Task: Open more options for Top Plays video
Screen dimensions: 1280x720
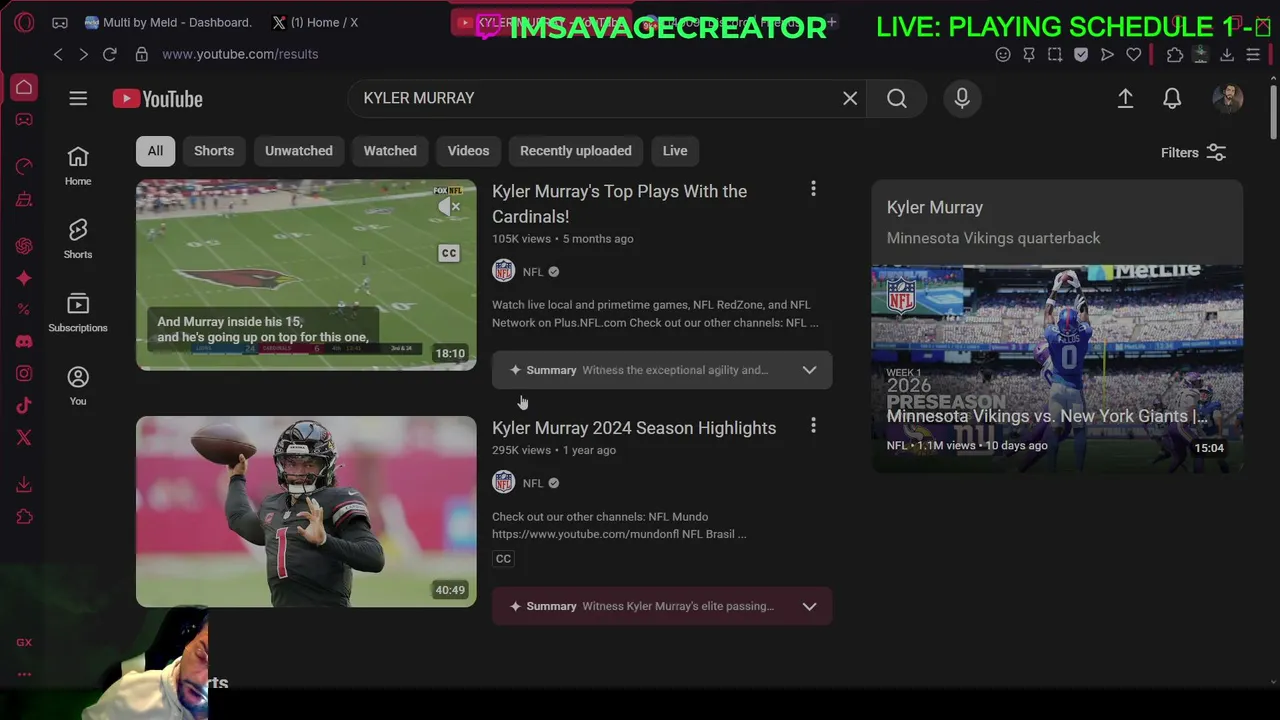Action: point(813,188)
